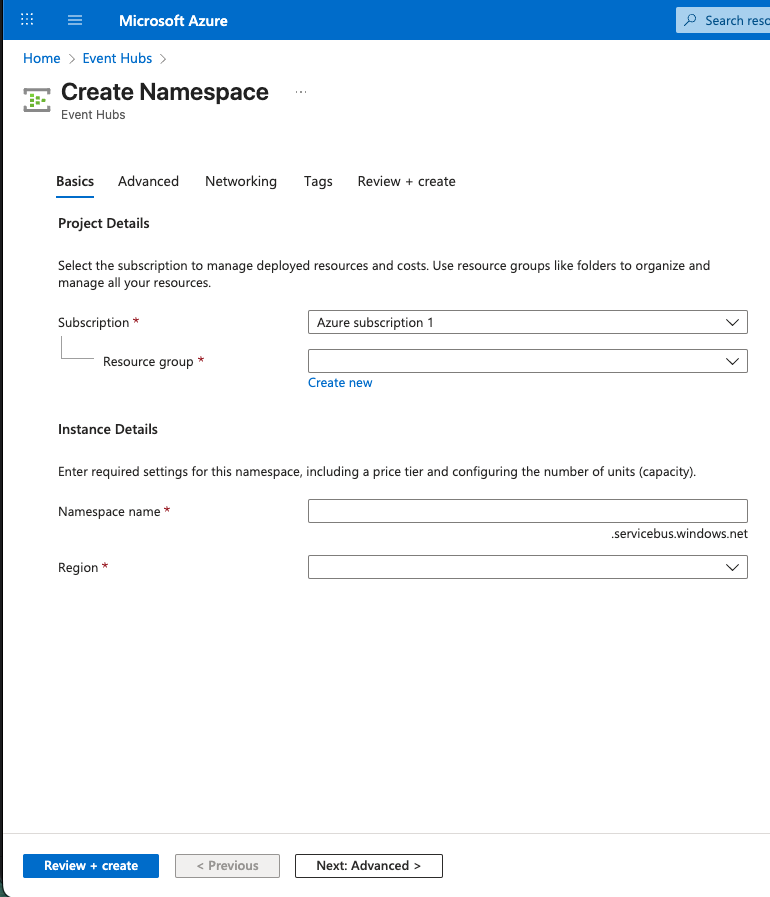Click the Instance Details heading

(108, 429)
